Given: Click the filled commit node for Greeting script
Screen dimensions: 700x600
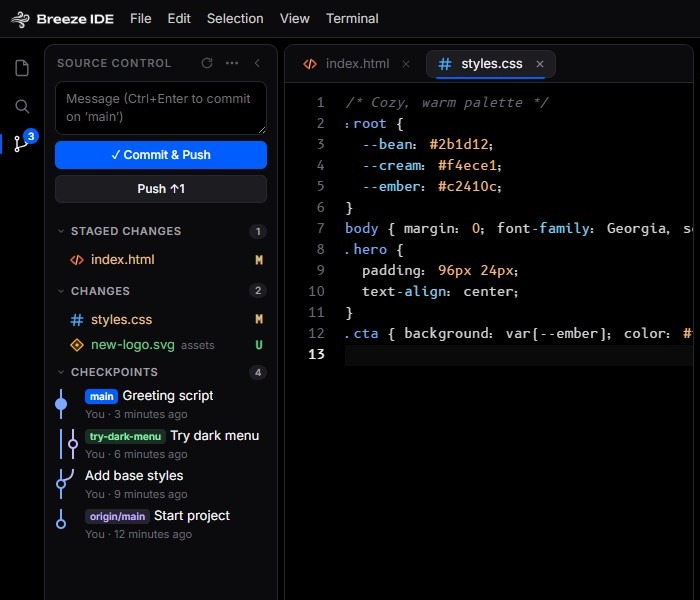Looking at the screenshot, I should coord(61,404).
